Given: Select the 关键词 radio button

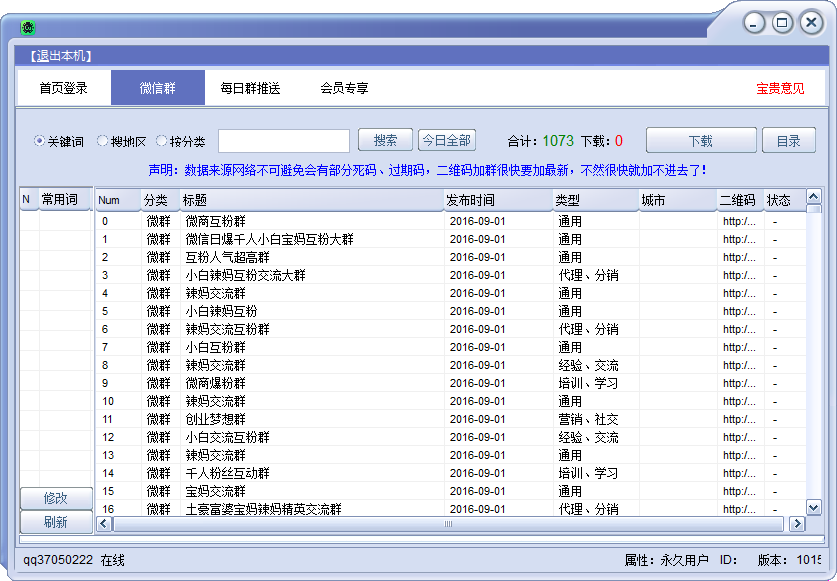Looking at the screenshot, I should [40, 141].
